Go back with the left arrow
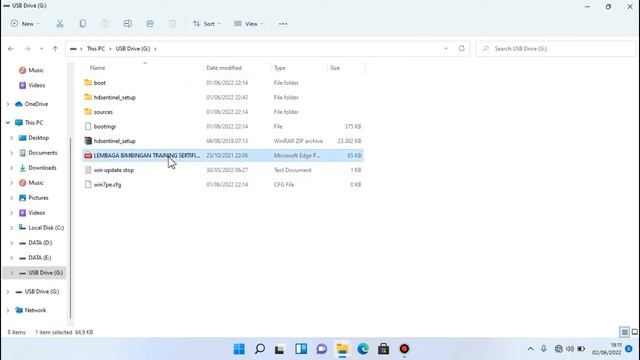 pos(11,49)
